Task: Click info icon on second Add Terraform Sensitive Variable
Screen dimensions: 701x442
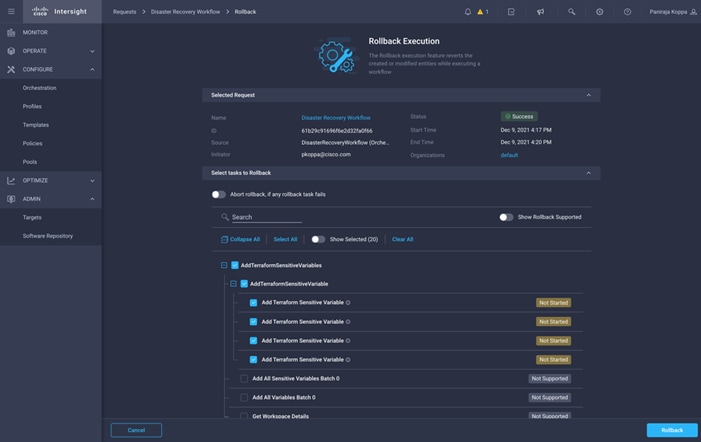Action: pyautogui.click(x=348, y=322)
